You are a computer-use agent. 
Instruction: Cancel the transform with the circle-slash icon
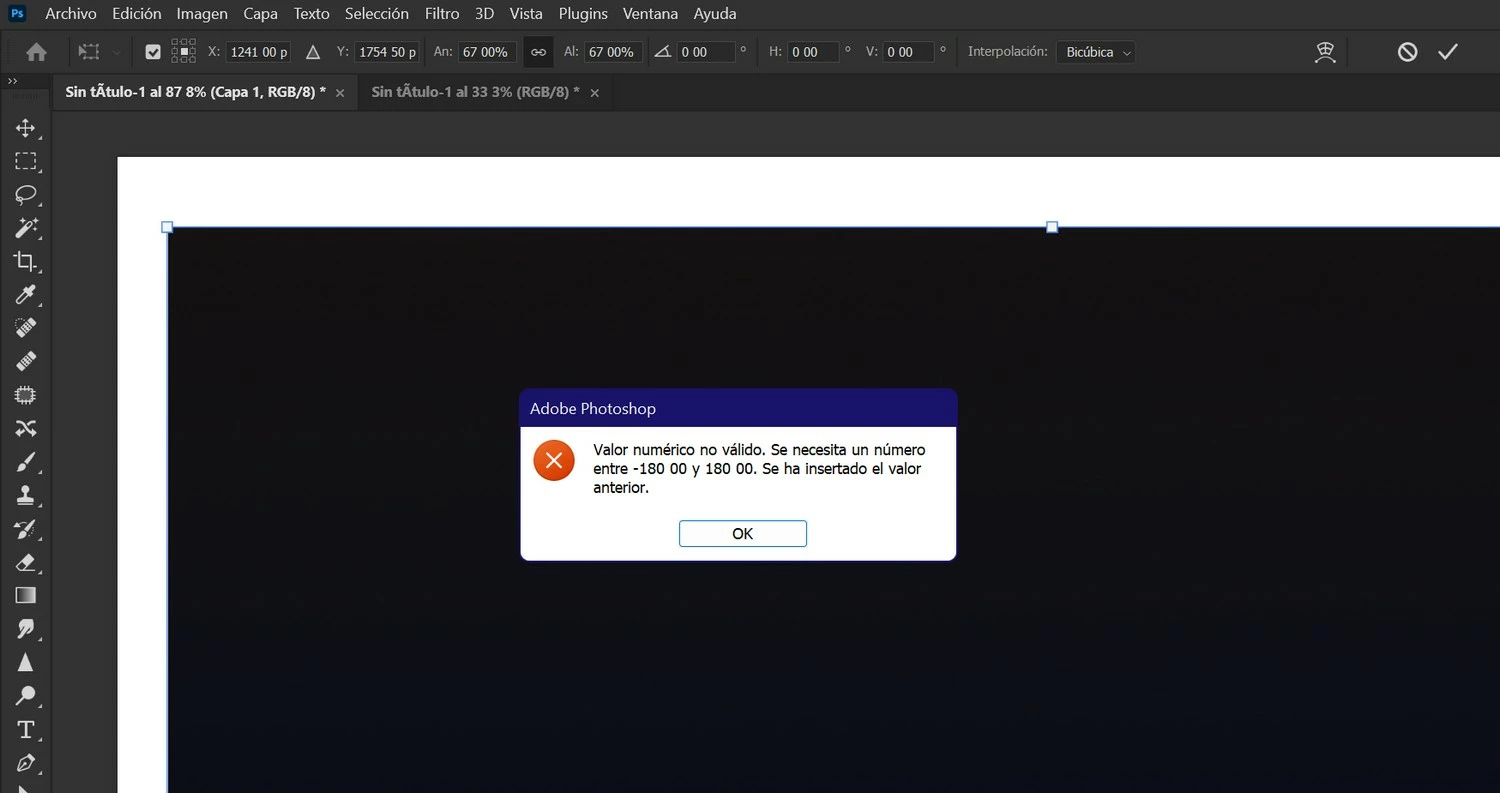click(x=1407, y=52)
